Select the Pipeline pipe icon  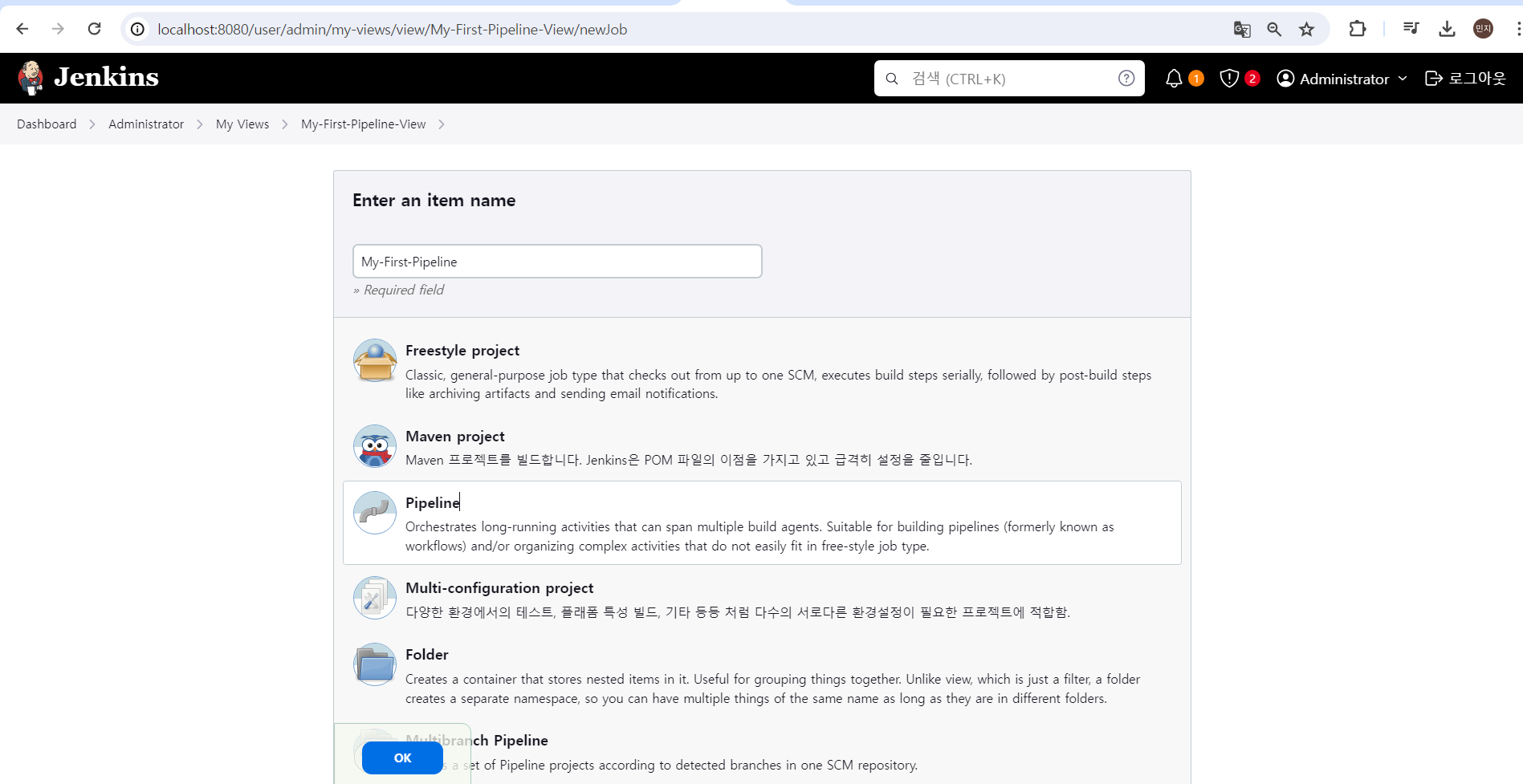click(x=375, y=513)
